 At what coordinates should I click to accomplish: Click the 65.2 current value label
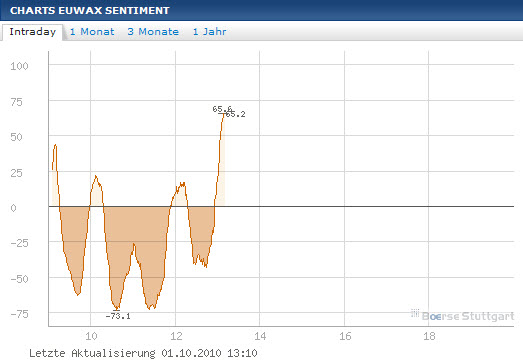[x=235, y=114]
